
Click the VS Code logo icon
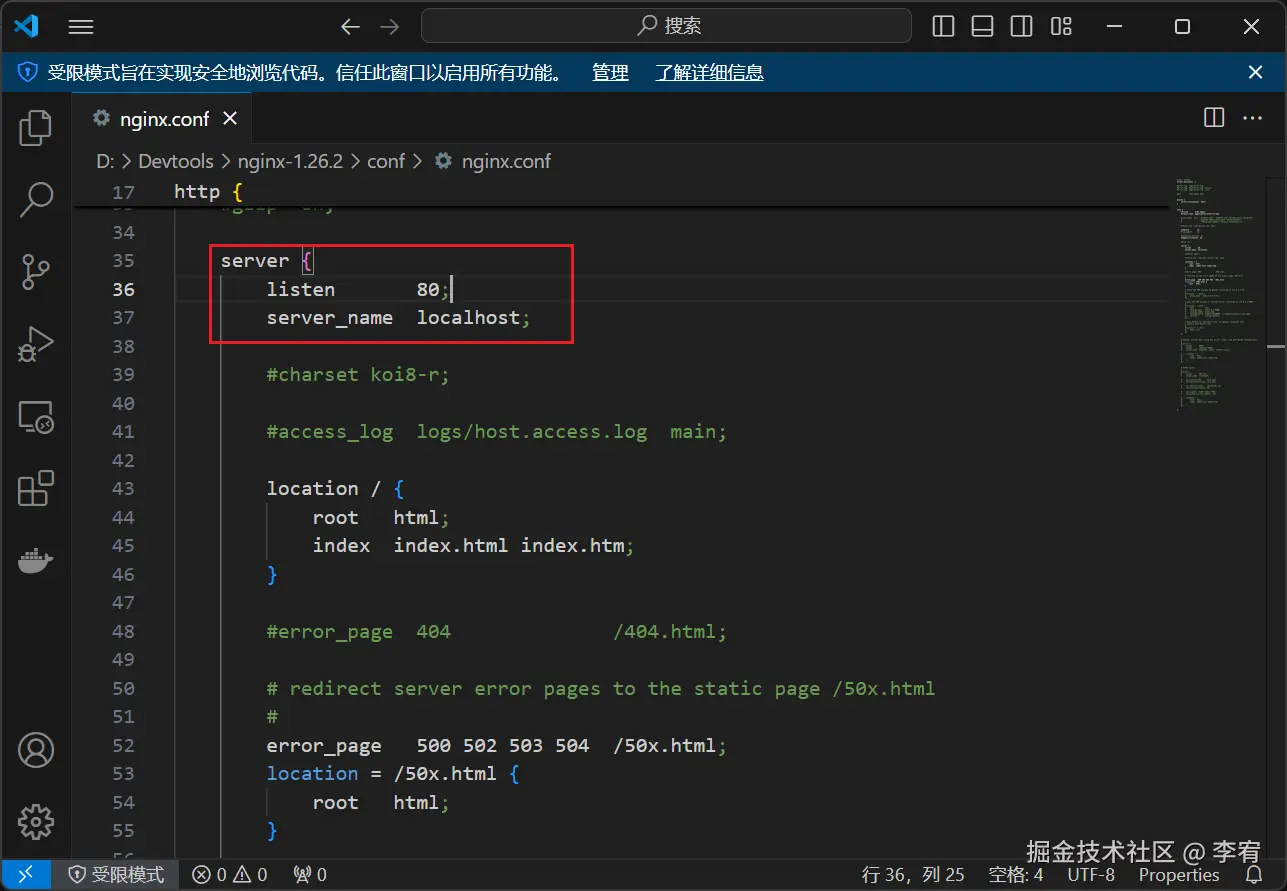[26, 27]
